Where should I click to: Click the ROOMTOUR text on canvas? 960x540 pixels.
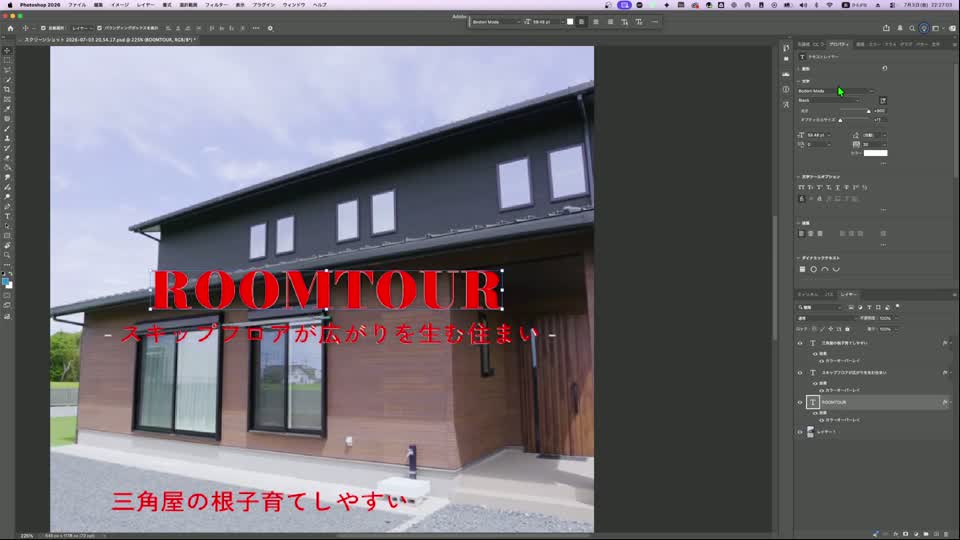[x=327, y=290]
